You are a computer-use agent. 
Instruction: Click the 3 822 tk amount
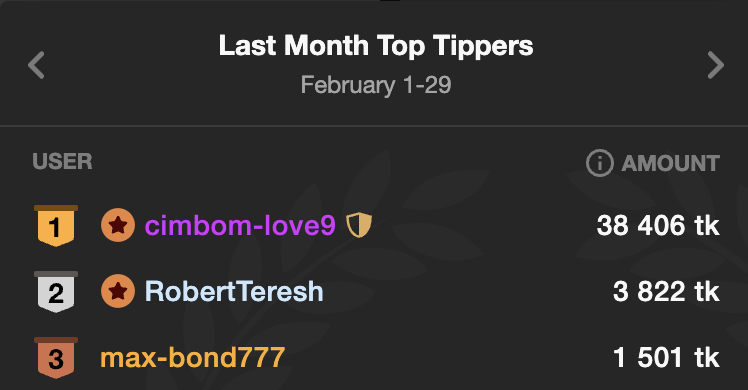pyautogui.click(x=666, y=291)
